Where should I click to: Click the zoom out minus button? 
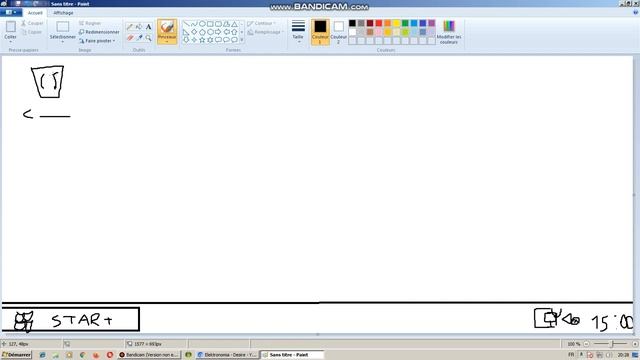tap(587, 344)
